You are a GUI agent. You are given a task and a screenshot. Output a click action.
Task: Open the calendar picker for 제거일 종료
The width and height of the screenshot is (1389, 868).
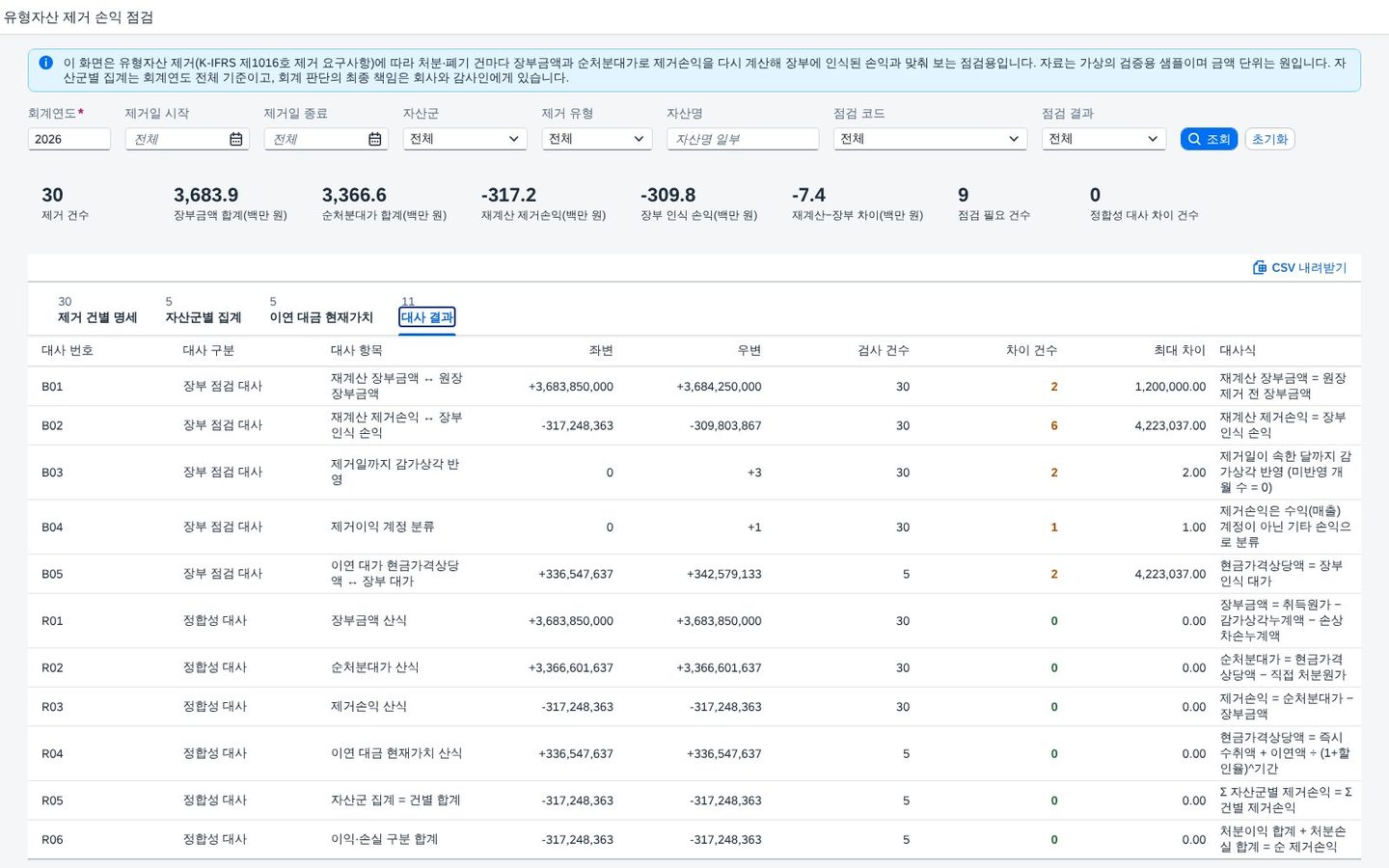pyautogui.click(x=374, y=139)
